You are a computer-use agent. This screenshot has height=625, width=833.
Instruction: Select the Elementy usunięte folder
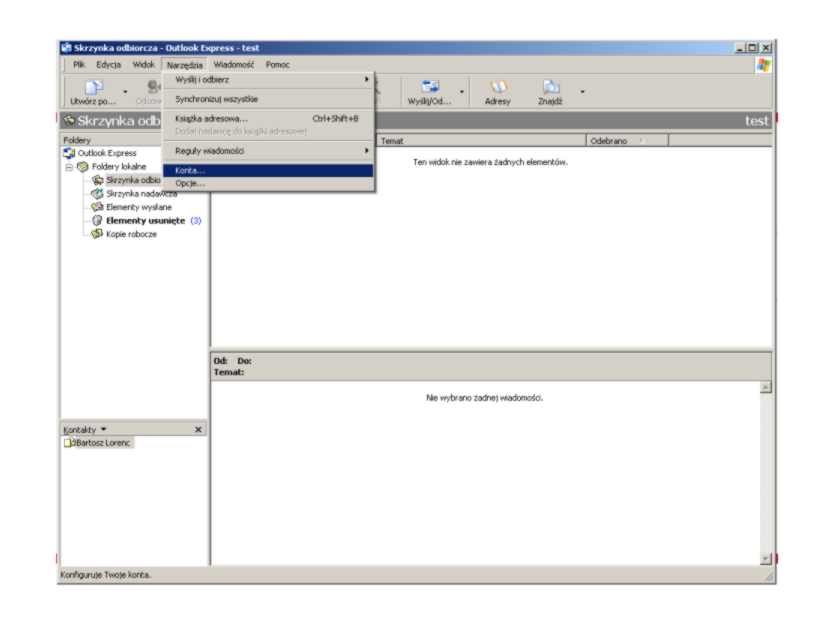click(x=145, y=221)
